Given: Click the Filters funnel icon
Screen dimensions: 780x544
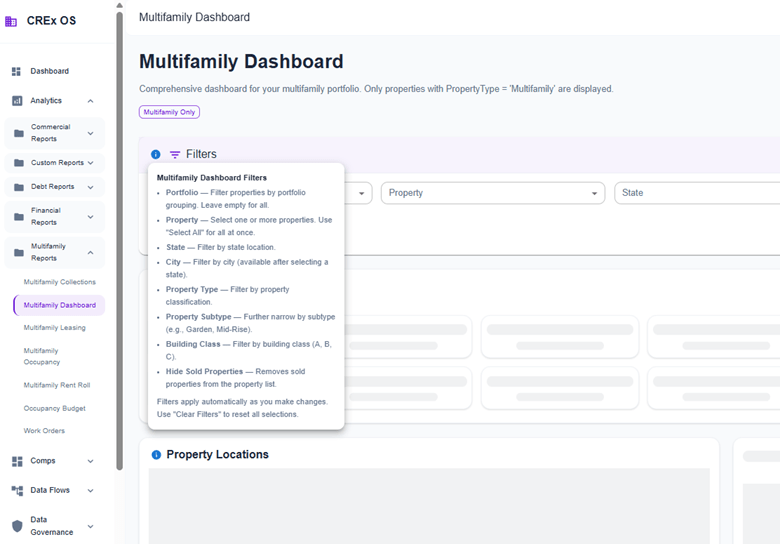Looking at the screenshot, I should point(175,155).
